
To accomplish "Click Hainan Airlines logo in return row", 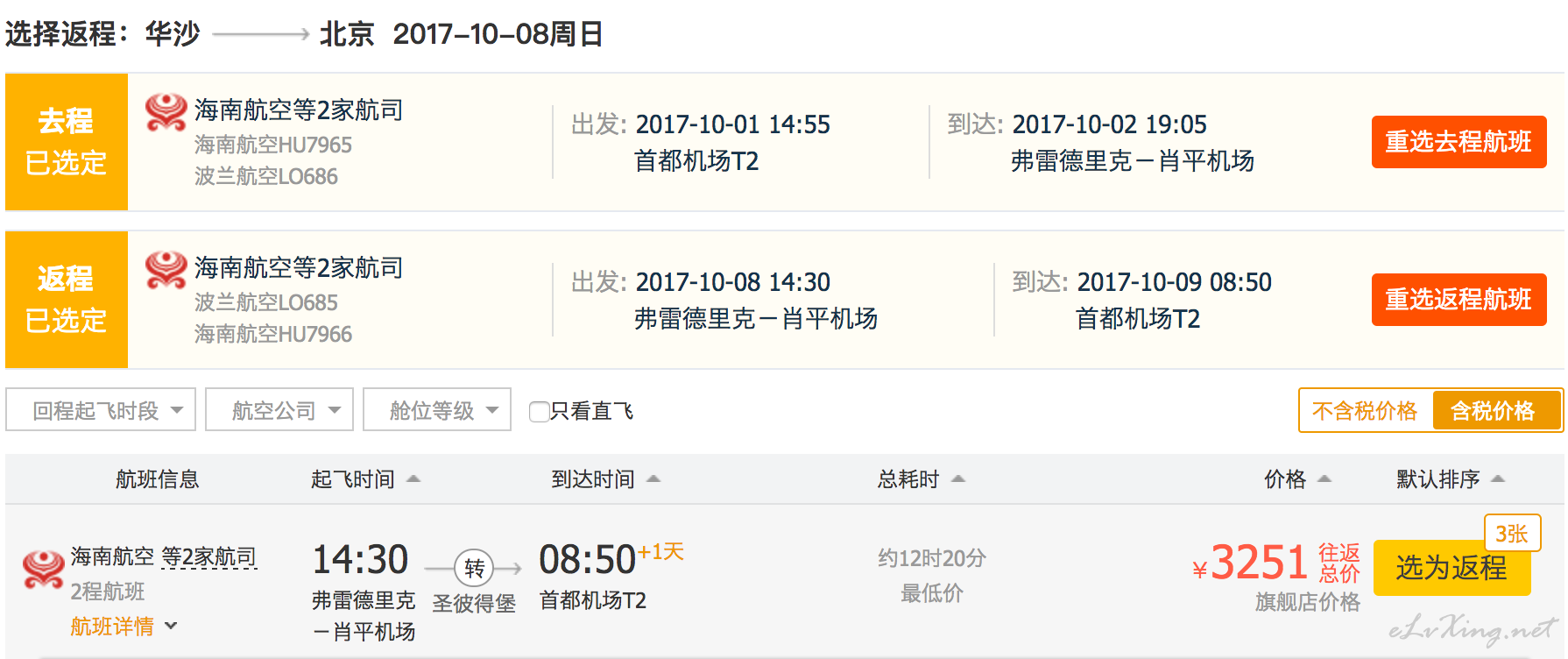I will (166, 270).
